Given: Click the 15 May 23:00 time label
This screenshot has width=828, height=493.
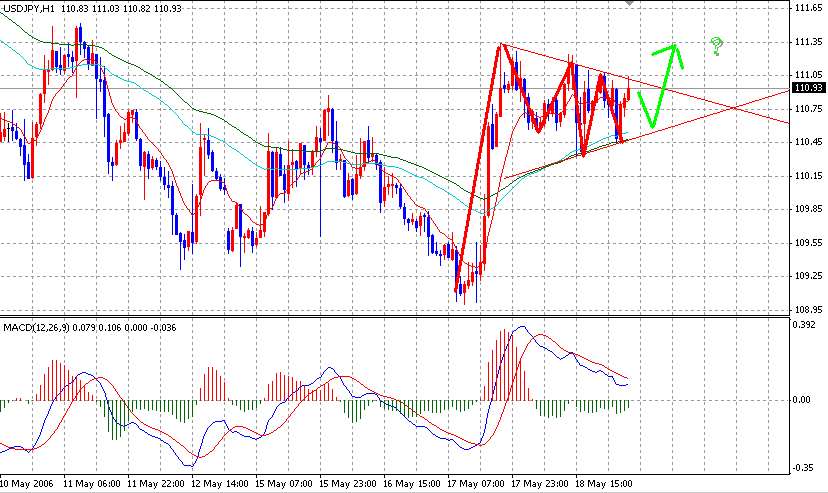Looking at the screenshot, I should point(347,483).
